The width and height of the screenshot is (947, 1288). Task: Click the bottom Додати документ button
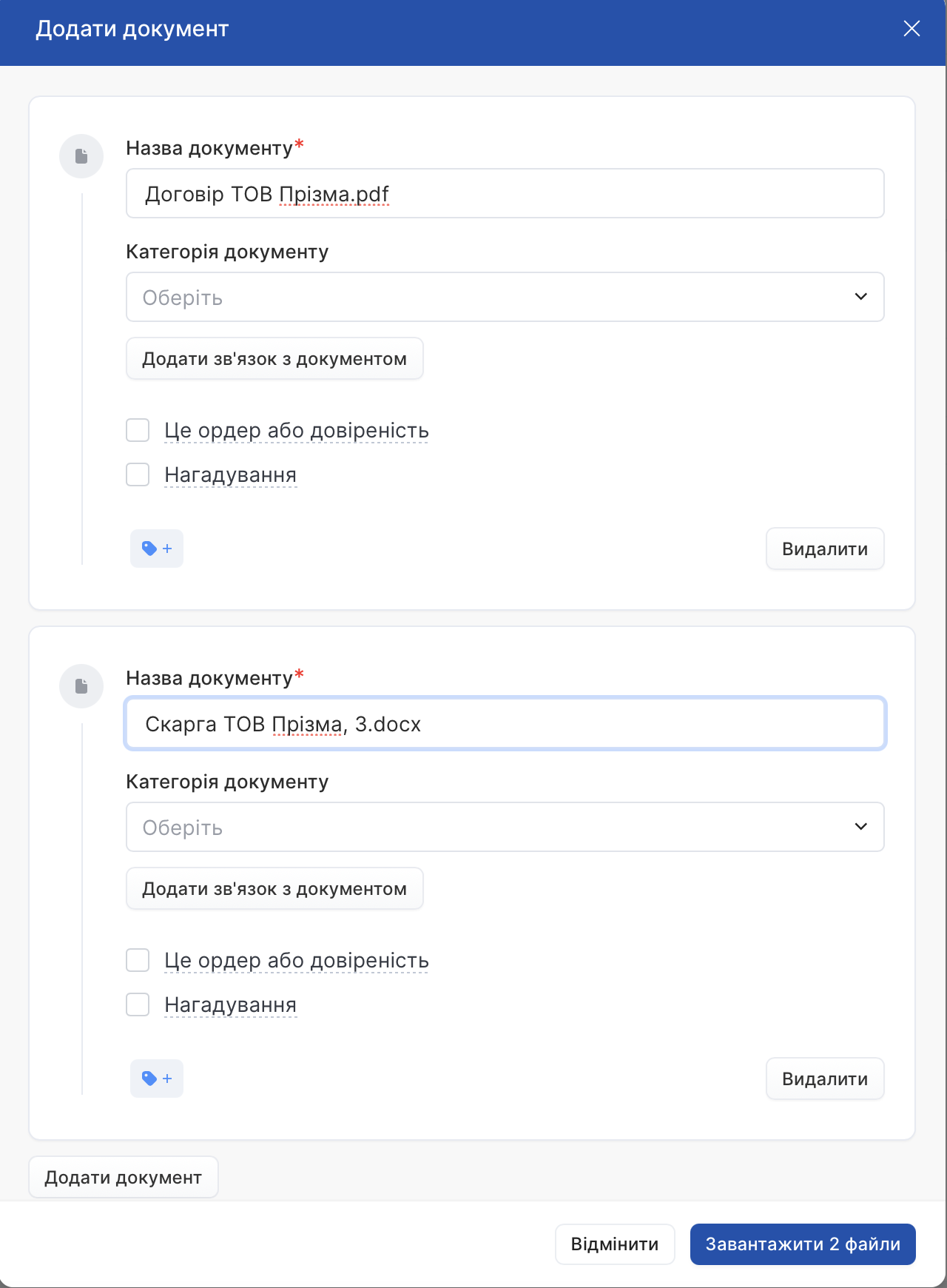(x=124, y=1178)
